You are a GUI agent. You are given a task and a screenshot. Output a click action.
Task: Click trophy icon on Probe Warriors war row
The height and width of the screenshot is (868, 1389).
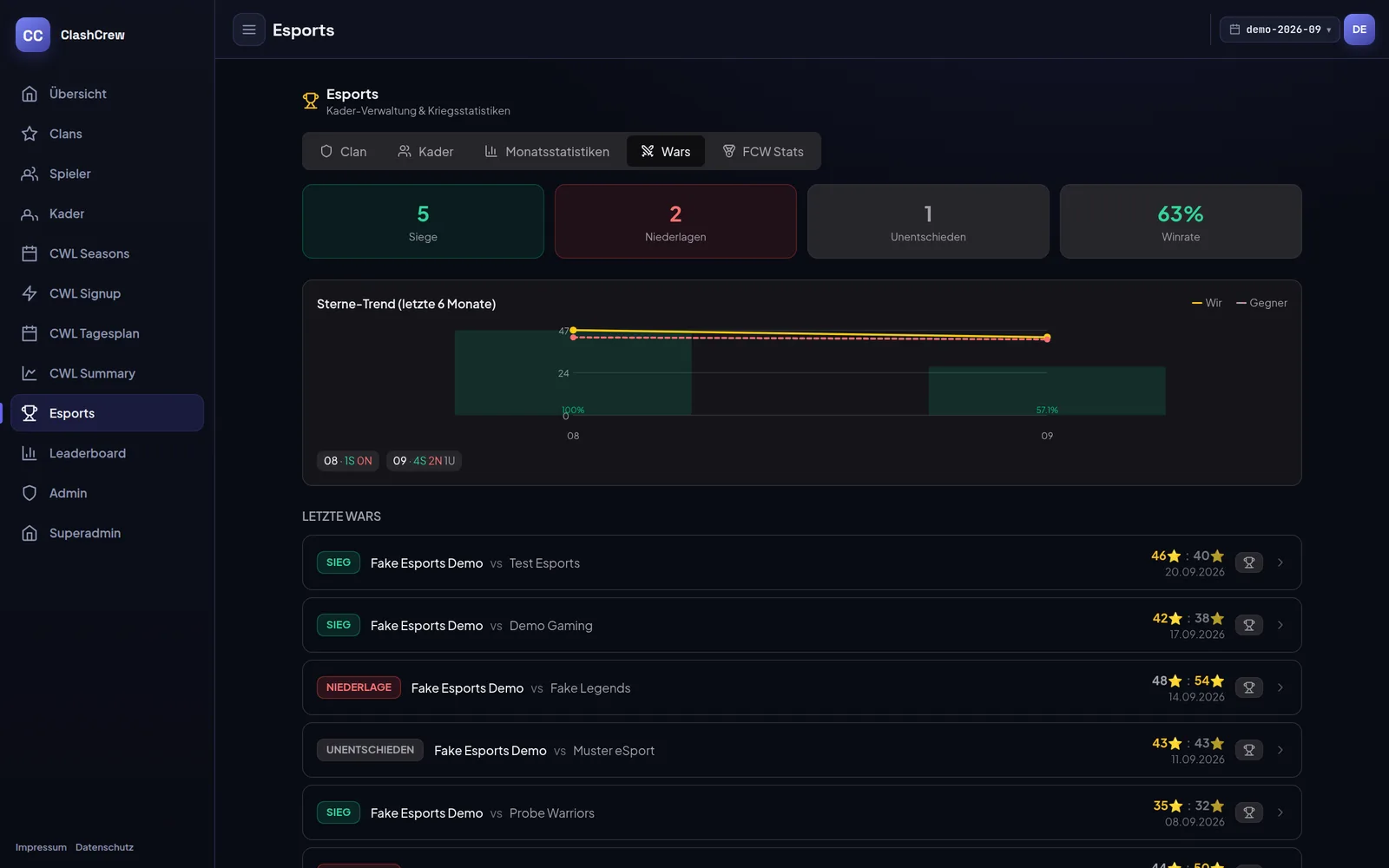pos(1249,812)
